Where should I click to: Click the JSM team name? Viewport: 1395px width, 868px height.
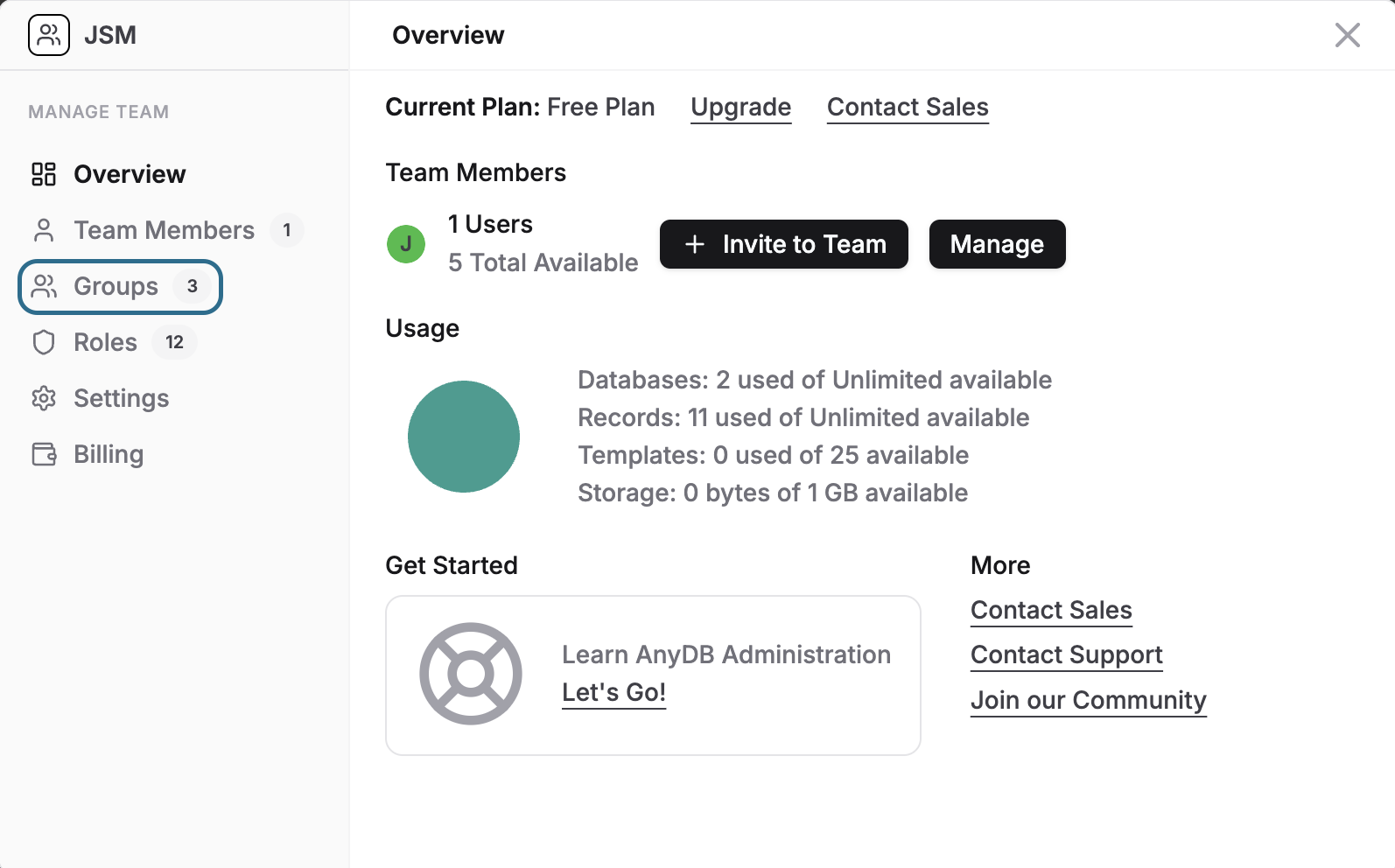tap(110, 35)
